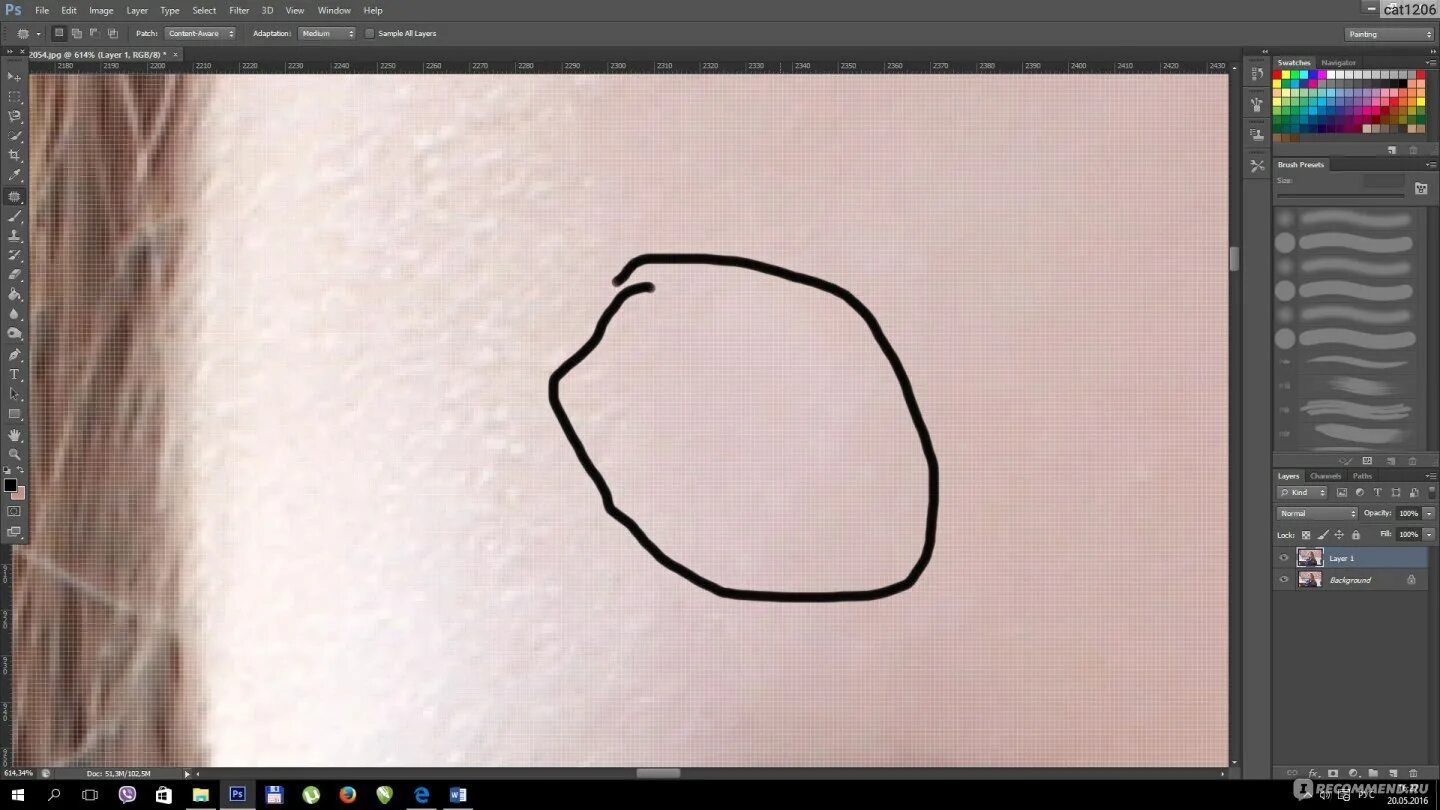This screenshot has height=810, width=1440.
Task: Select the Eraser tool
Action: 14,275
